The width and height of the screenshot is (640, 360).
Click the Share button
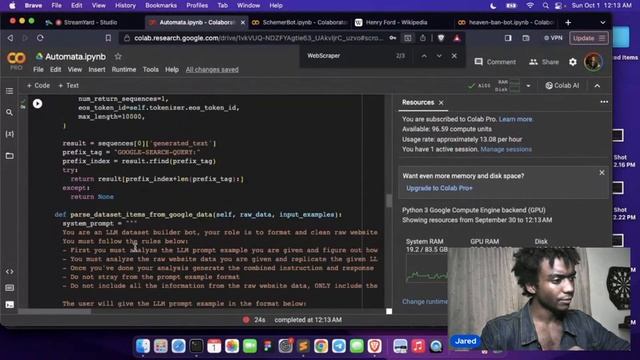[544, 62]
